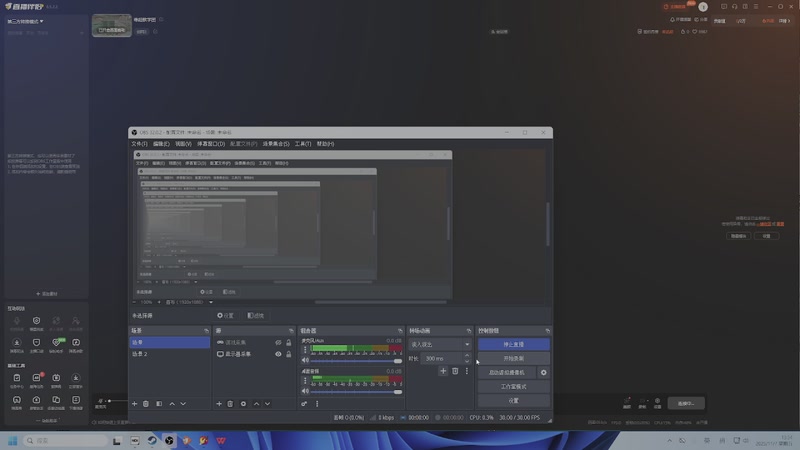Viewport: 800px width, 450px height.
Task: Remove transition with the trash icon
Action: pos(455,371)
